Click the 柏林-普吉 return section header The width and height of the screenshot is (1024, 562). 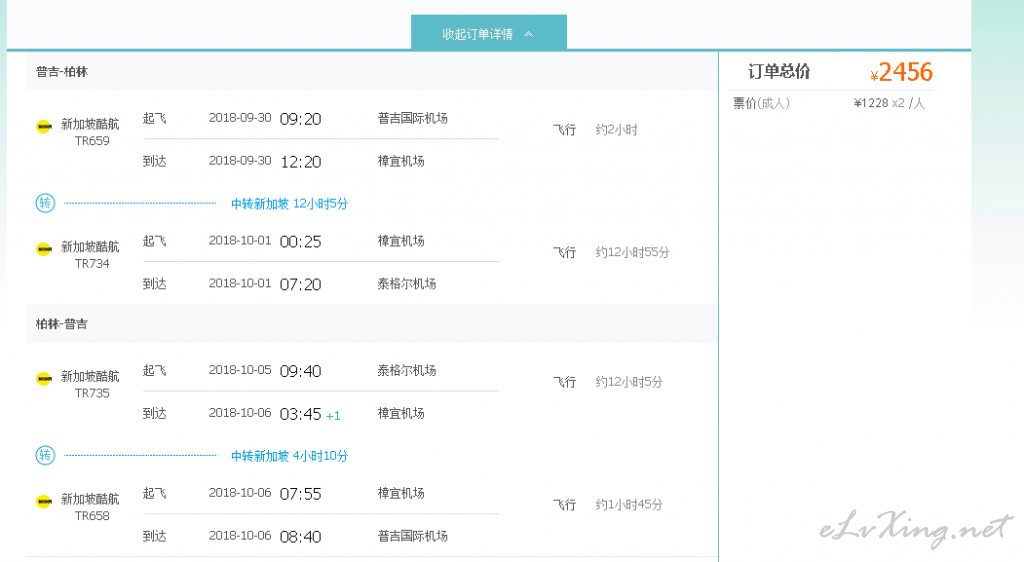[61, 324]
